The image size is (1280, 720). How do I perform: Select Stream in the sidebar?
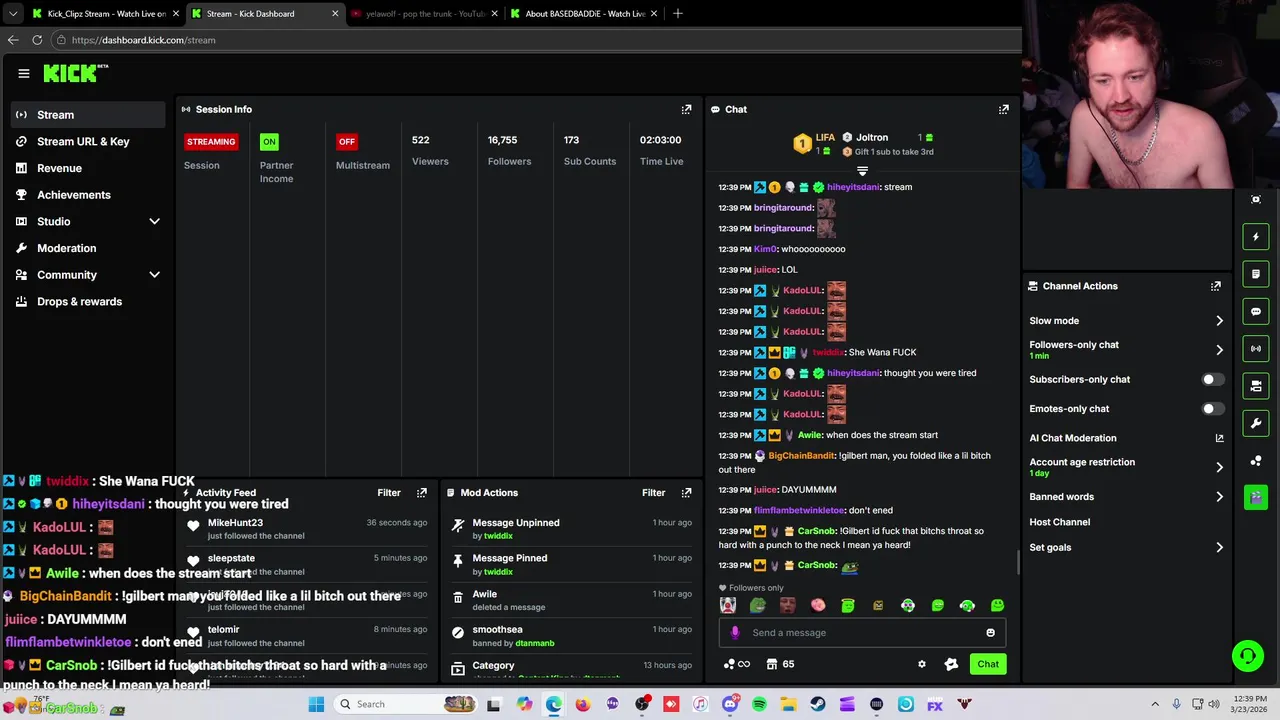point(88,115)
